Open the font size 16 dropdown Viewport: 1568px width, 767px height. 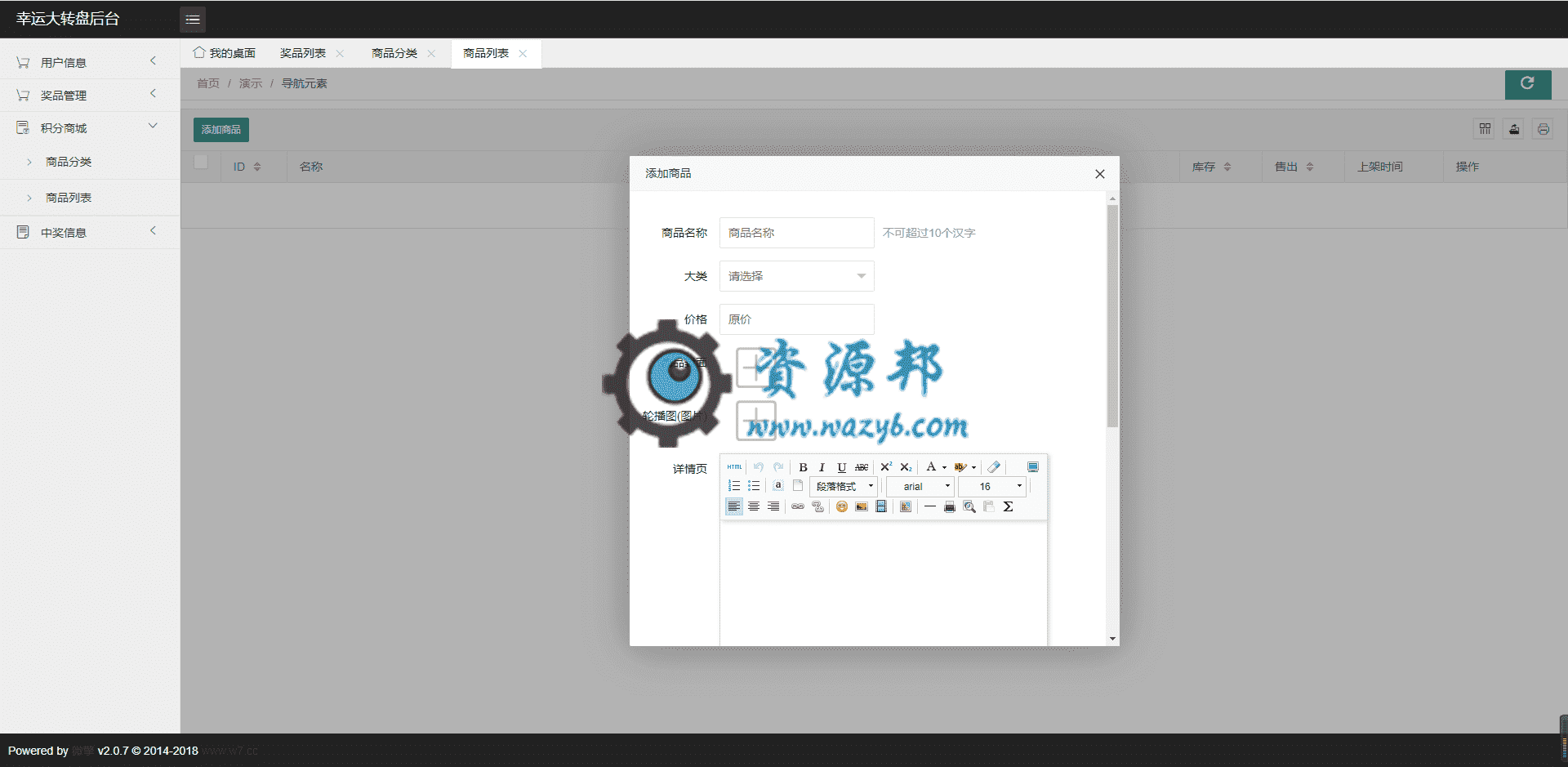pos(992,486)
